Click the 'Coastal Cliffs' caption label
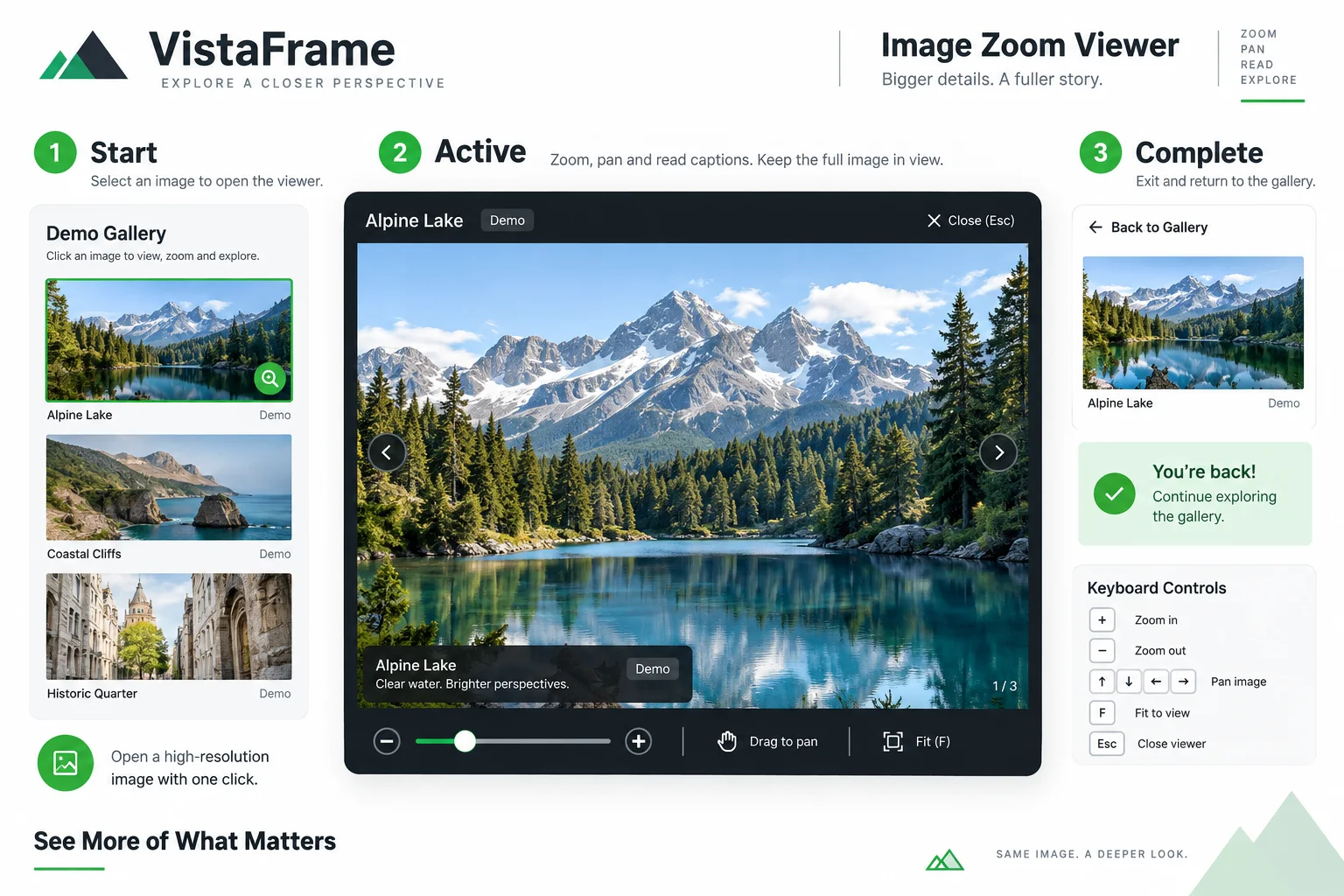 pos(84,554)
